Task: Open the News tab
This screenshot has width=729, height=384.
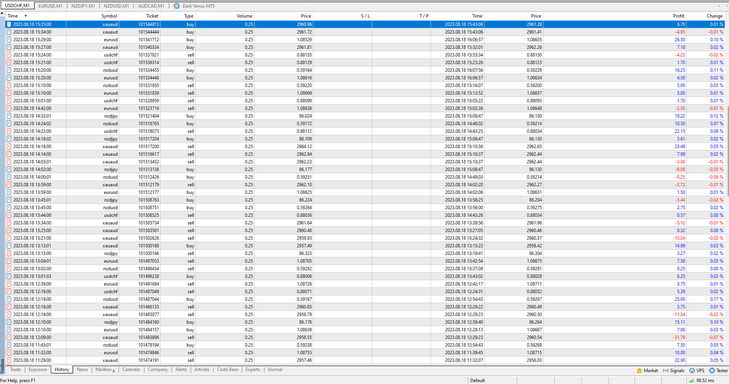Action: pos(82,370)
